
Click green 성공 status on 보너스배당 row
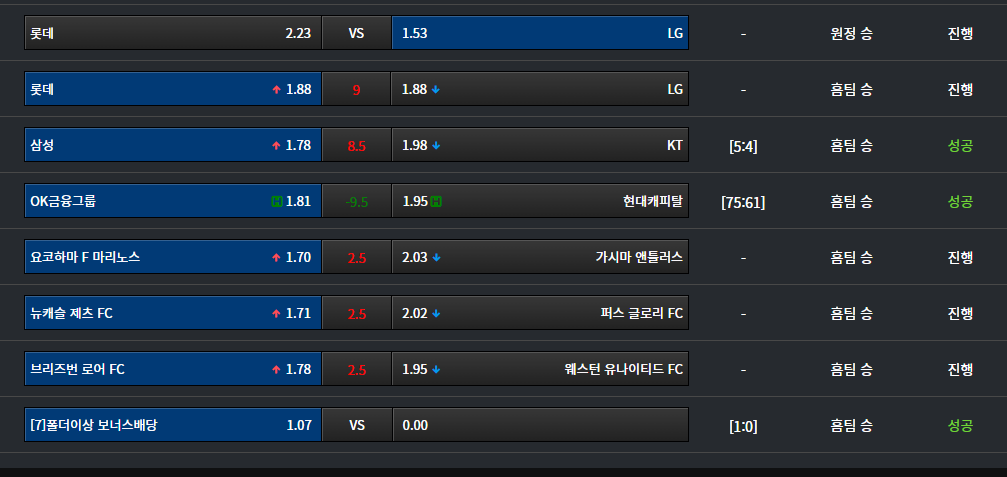pyautogui.click(x=960, y=425)
